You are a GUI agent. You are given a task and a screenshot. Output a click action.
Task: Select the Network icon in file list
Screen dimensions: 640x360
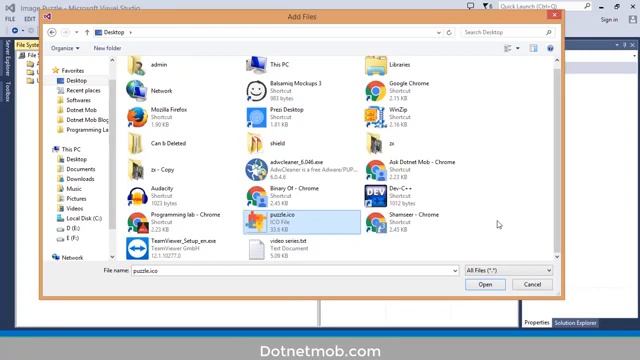136,91
